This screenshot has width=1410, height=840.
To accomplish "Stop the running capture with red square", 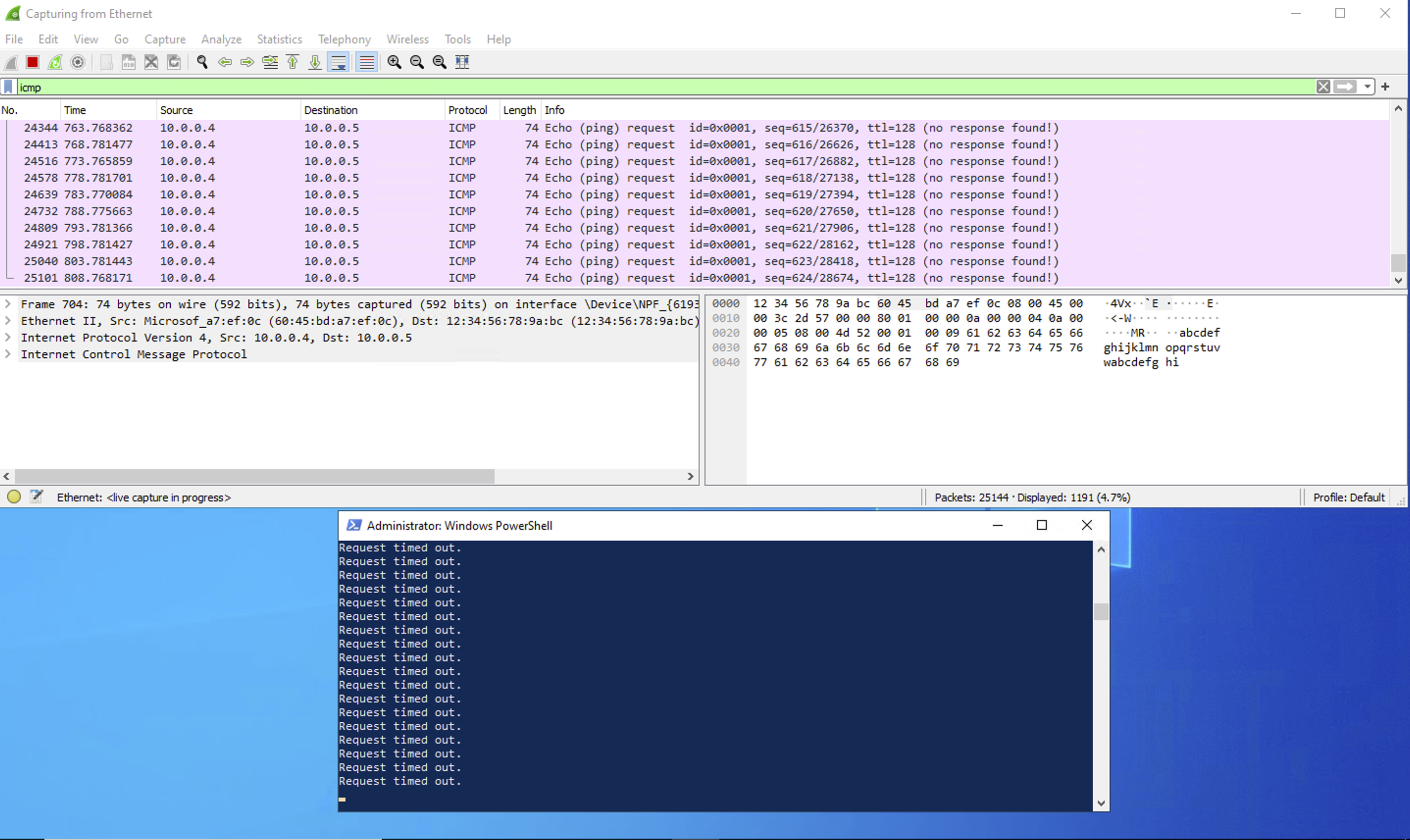I will pyautogui.click(x=33, y=62).
